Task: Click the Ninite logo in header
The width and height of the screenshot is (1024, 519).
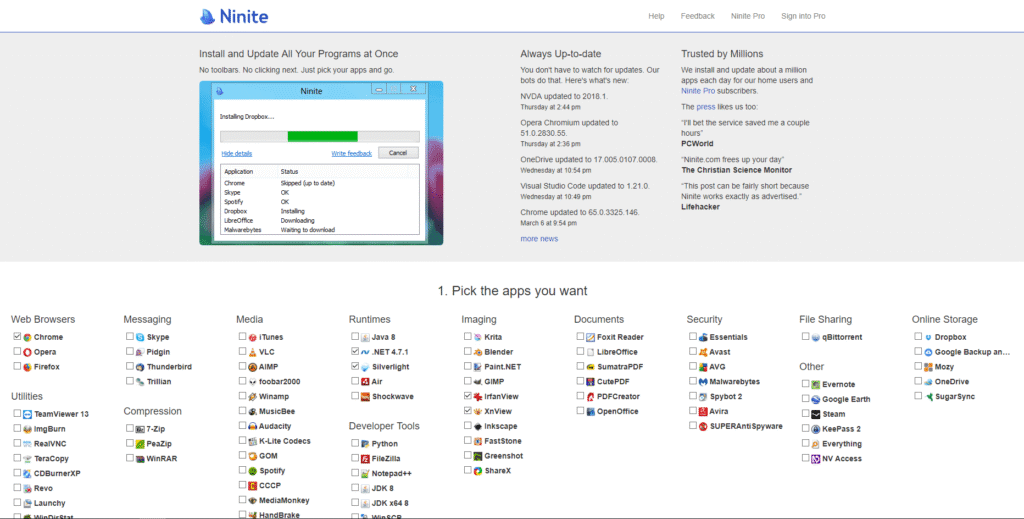Action: point(234,16)
